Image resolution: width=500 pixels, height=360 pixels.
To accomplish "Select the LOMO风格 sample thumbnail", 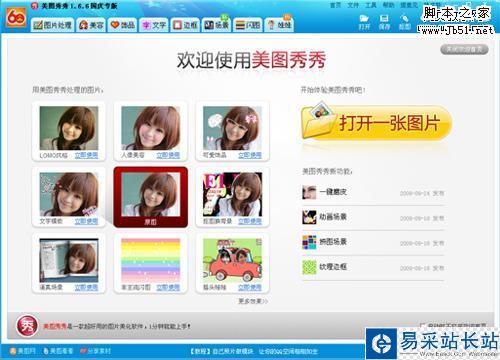I will pyautogui.click(x=69, y=128).
